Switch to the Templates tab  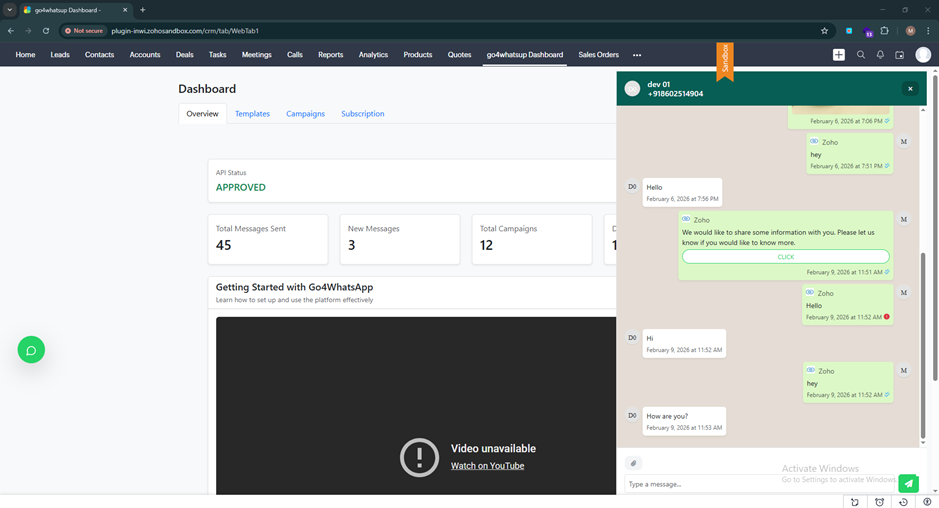tap(252, 114)
